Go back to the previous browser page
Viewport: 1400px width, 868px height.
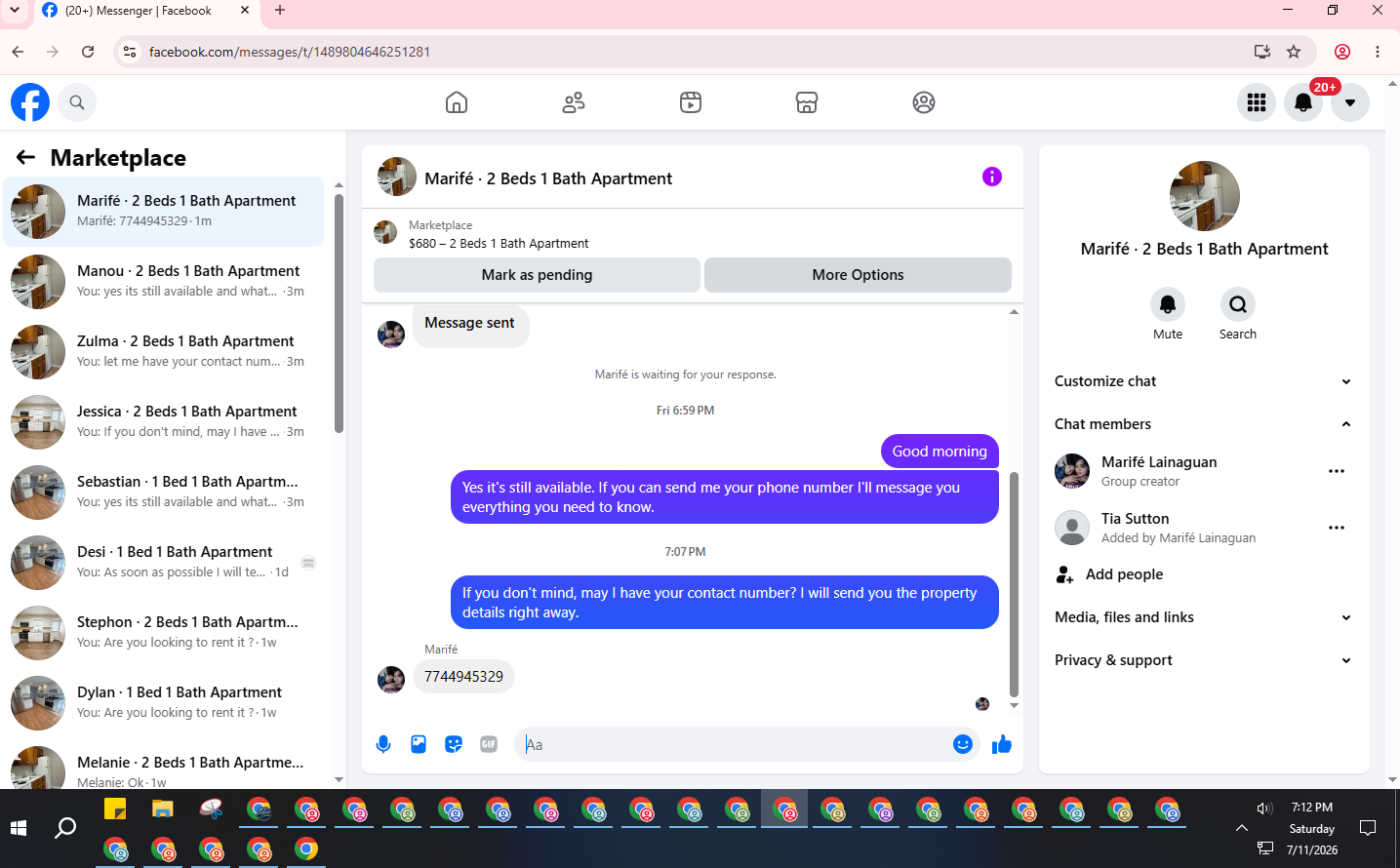tap(18, 52)
